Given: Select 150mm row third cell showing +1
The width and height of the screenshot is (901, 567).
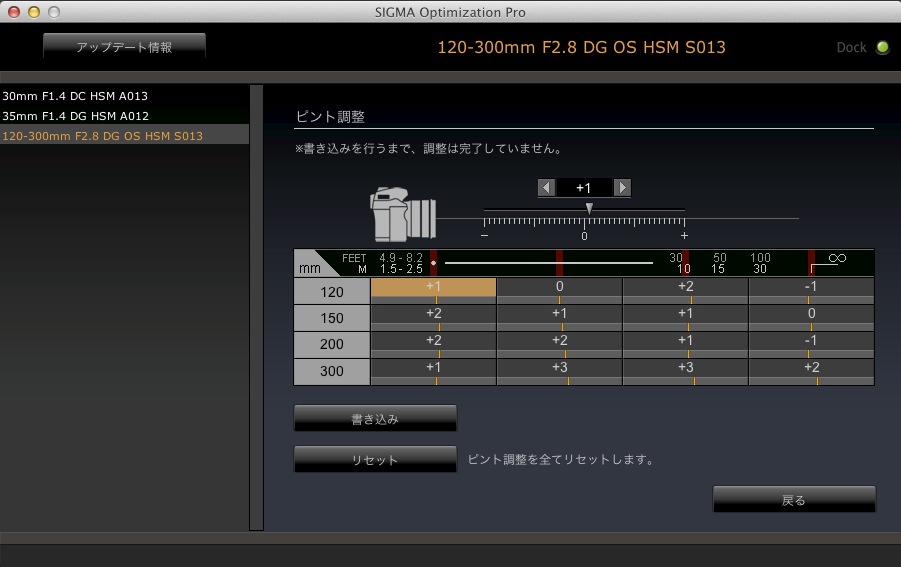Looking at the screenshot, I should click(x=686, y=318).
